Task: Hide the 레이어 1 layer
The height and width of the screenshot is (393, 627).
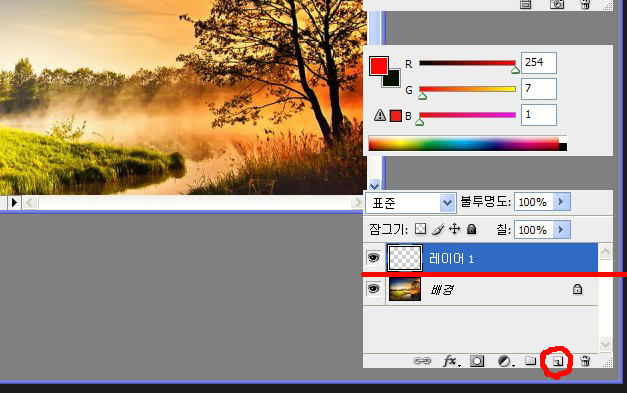Action: coord(373,258)
